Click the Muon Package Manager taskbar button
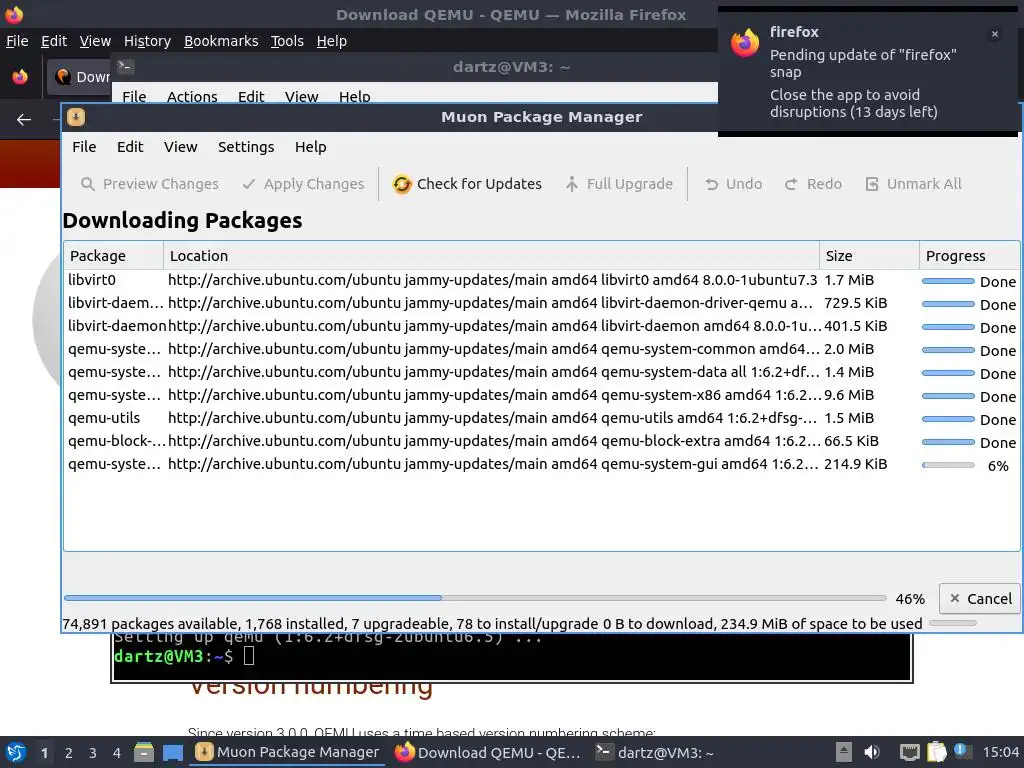This screenshot has height=768, width=1024. [288, 752]
